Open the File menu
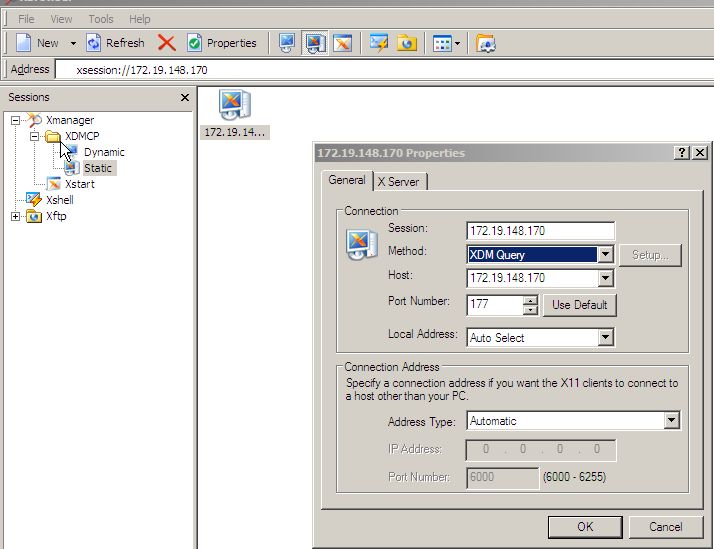 26,19
